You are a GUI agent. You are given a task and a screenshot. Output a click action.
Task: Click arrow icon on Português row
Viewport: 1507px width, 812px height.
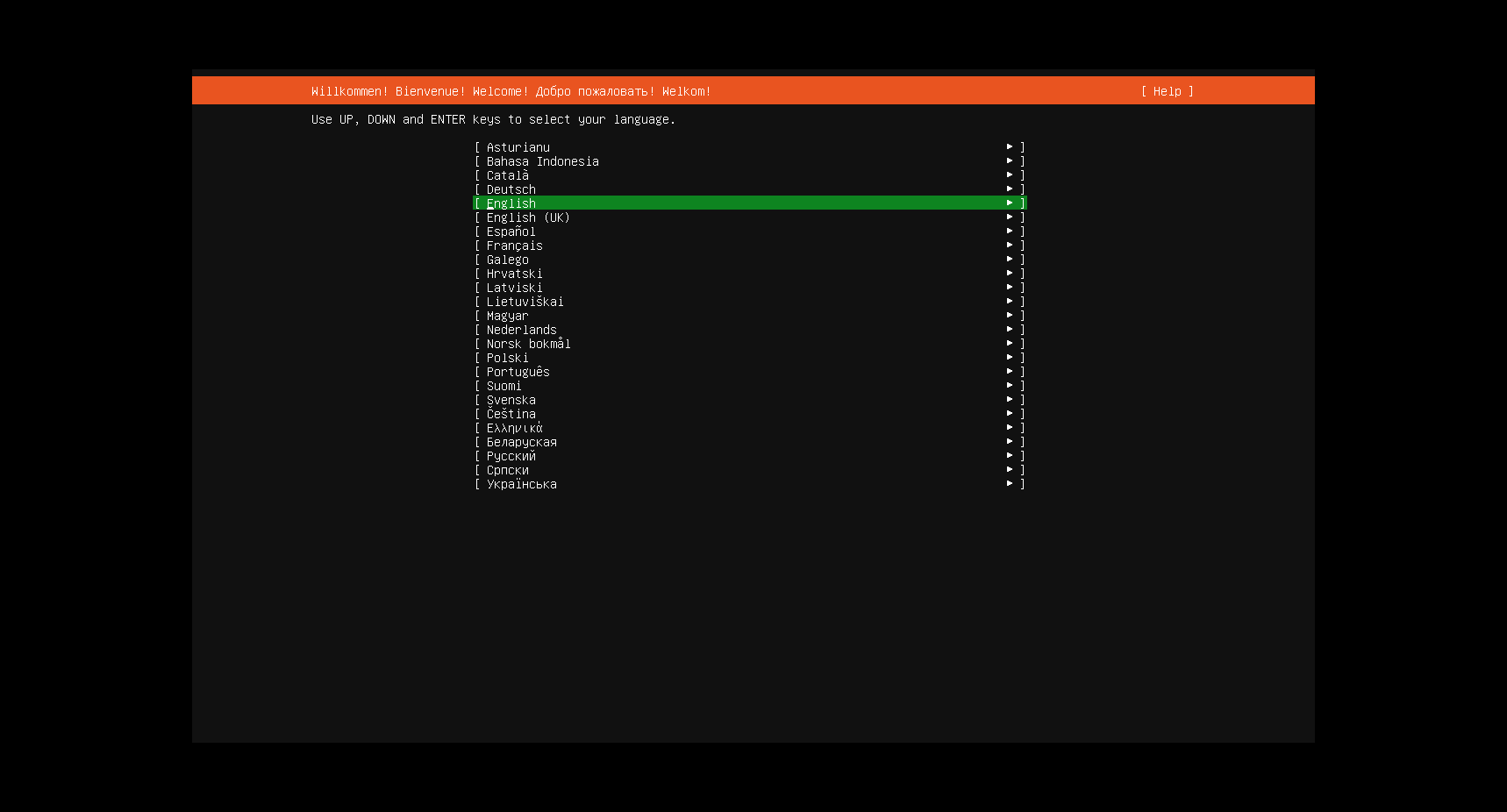(x=1010, y=371)
